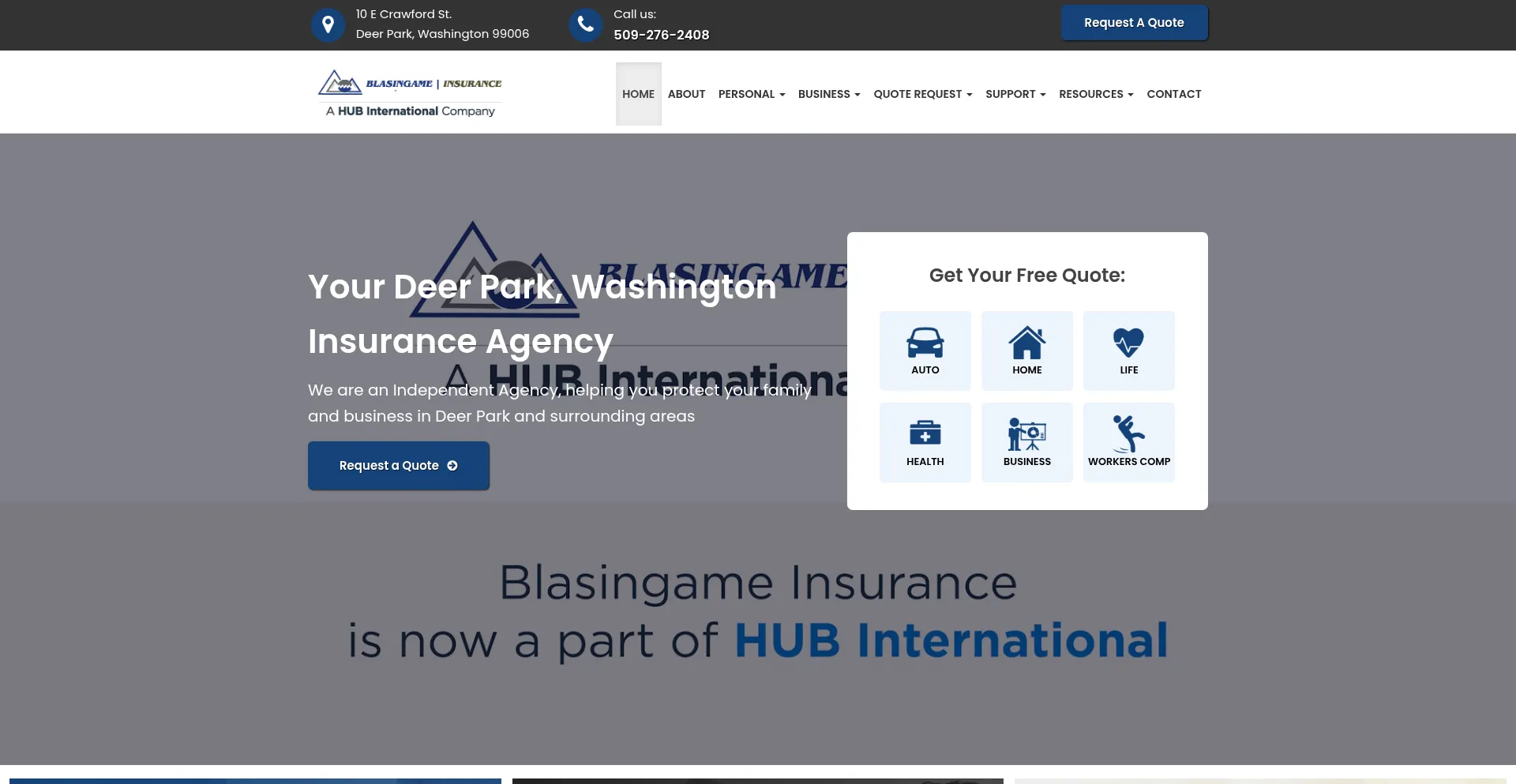
Task: Select the Health medical kit quote tile
Action: [x=925, y=442]
